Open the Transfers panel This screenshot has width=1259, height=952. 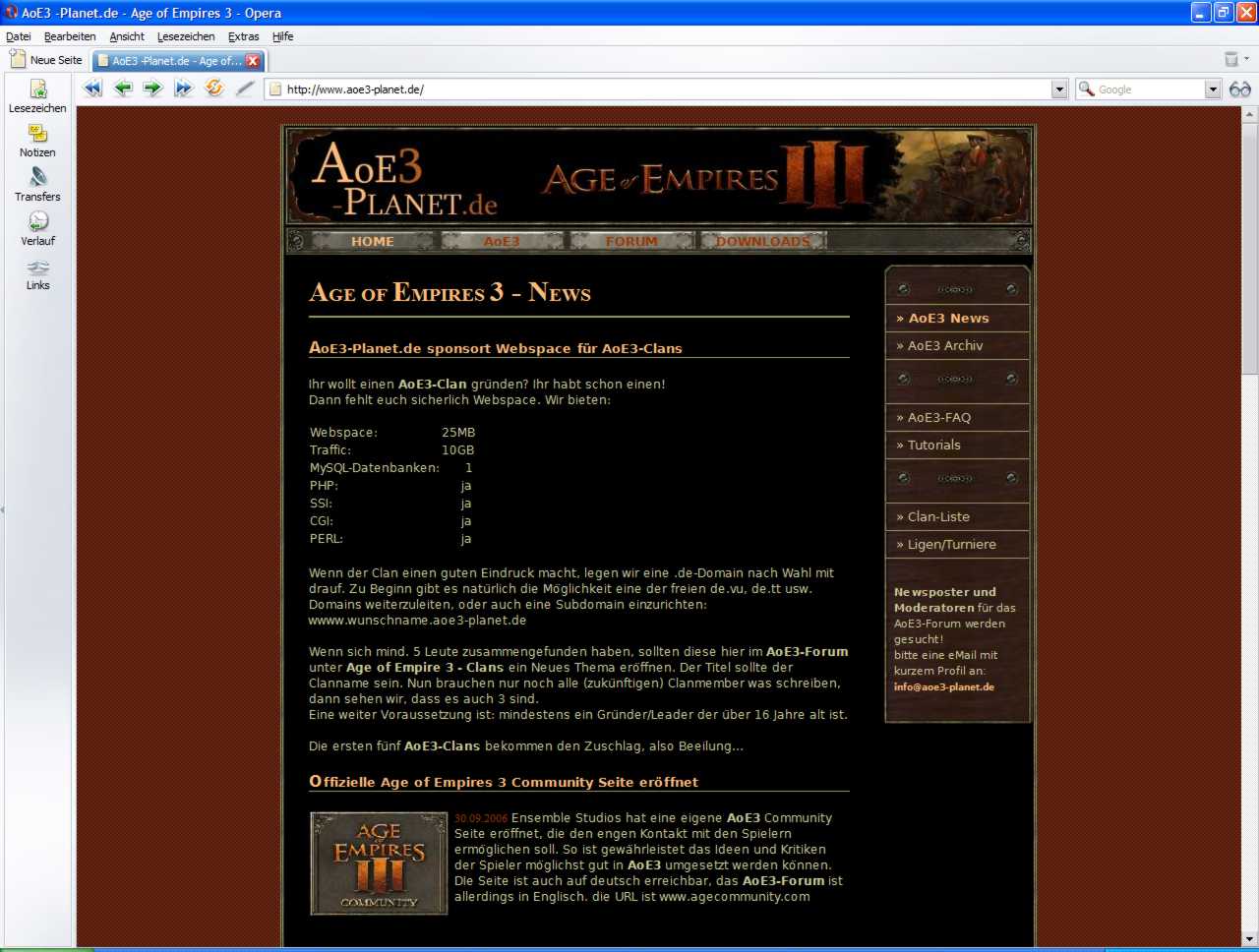point(37,185)
